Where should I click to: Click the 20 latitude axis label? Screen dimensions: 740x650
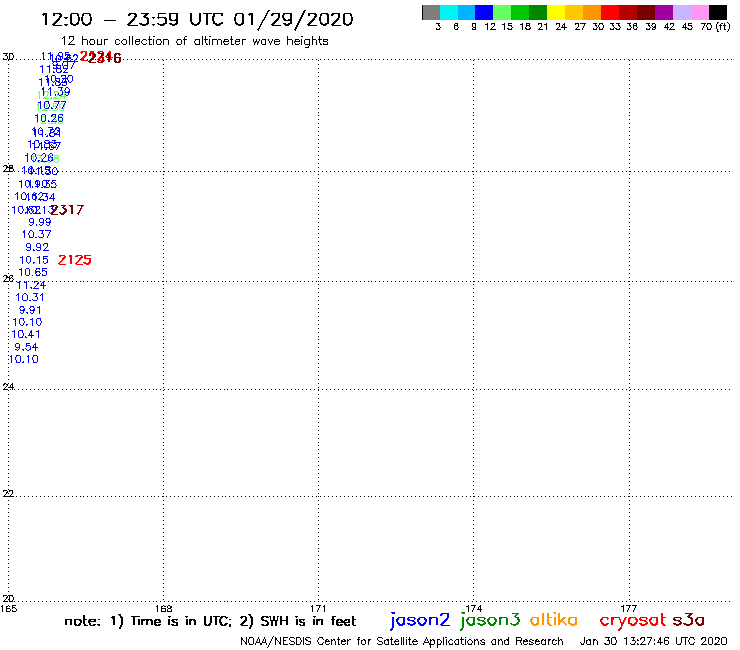point(8,599)
